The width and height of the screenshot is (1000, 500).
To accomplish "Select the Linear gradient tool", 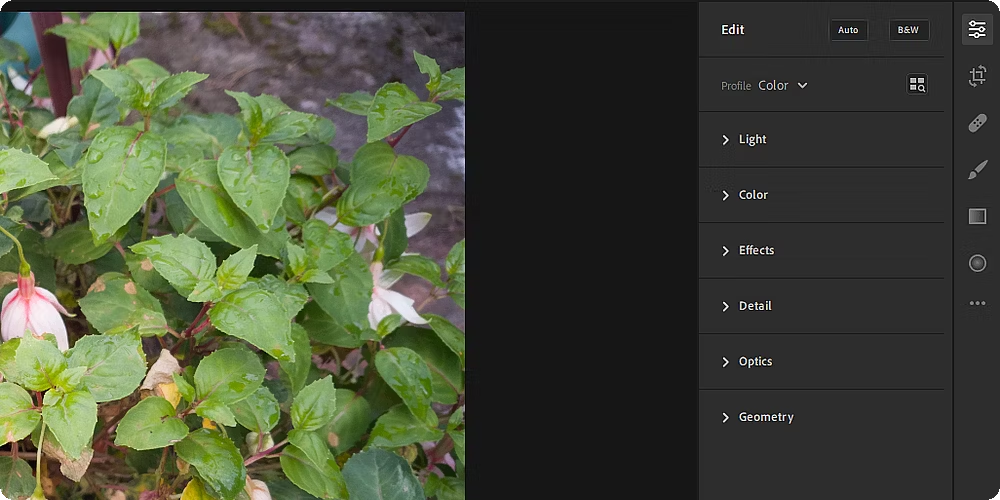I will (x=977, y=217).
